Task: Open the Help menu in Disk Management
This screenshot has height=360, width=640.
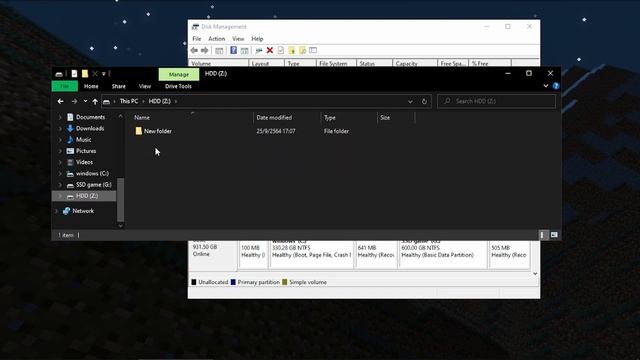Action: coord(257,39)
